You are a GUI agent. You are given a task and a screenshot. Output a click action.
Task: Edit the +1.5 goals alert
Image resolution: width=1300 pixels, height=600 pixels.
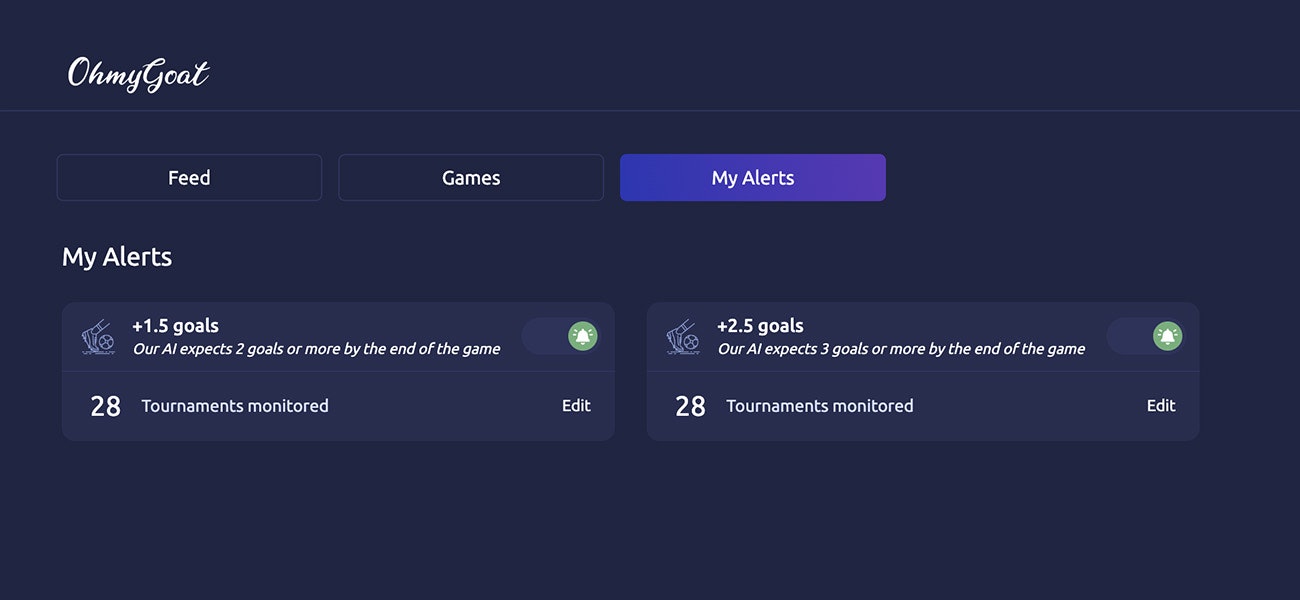[x=576, y=406]
